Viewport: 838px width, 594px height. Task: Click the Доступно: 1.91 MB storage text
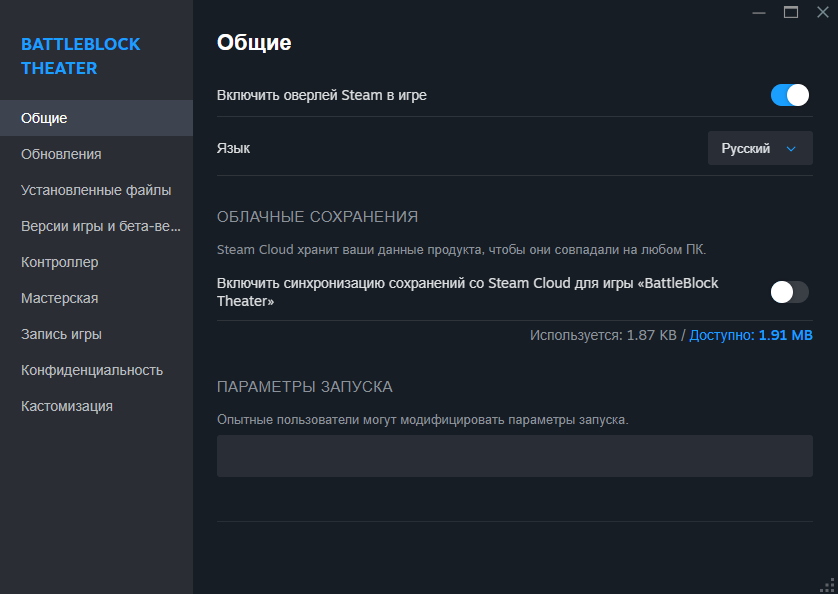click(751, 335)
